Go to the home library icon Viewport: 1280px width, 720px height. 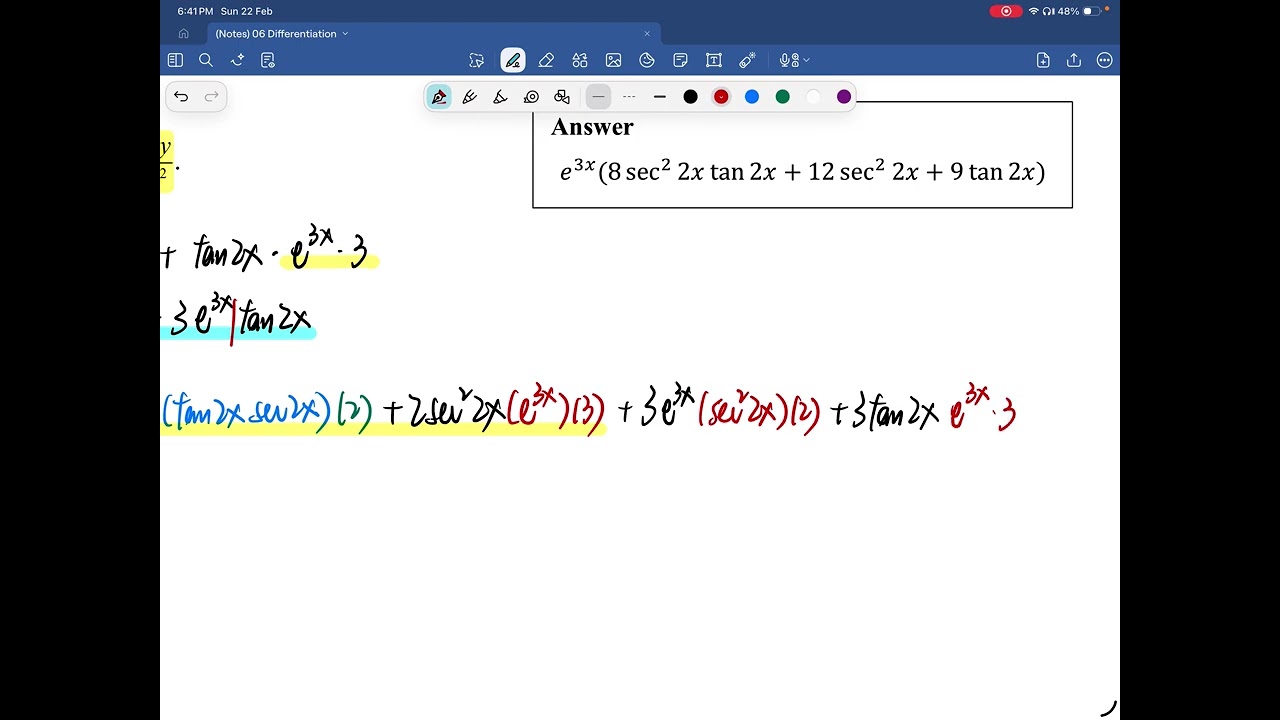point(183,33)
